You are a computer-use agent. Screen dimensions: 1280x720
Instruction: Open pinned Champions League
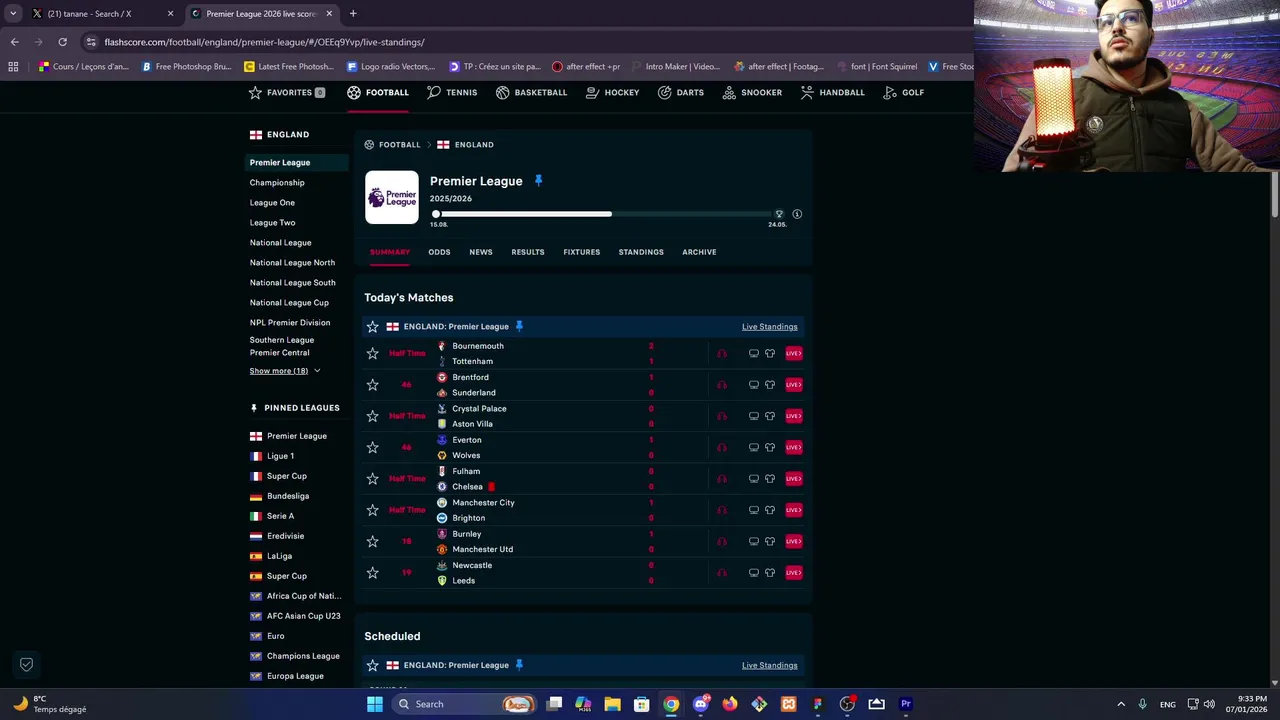click(303, 656)
